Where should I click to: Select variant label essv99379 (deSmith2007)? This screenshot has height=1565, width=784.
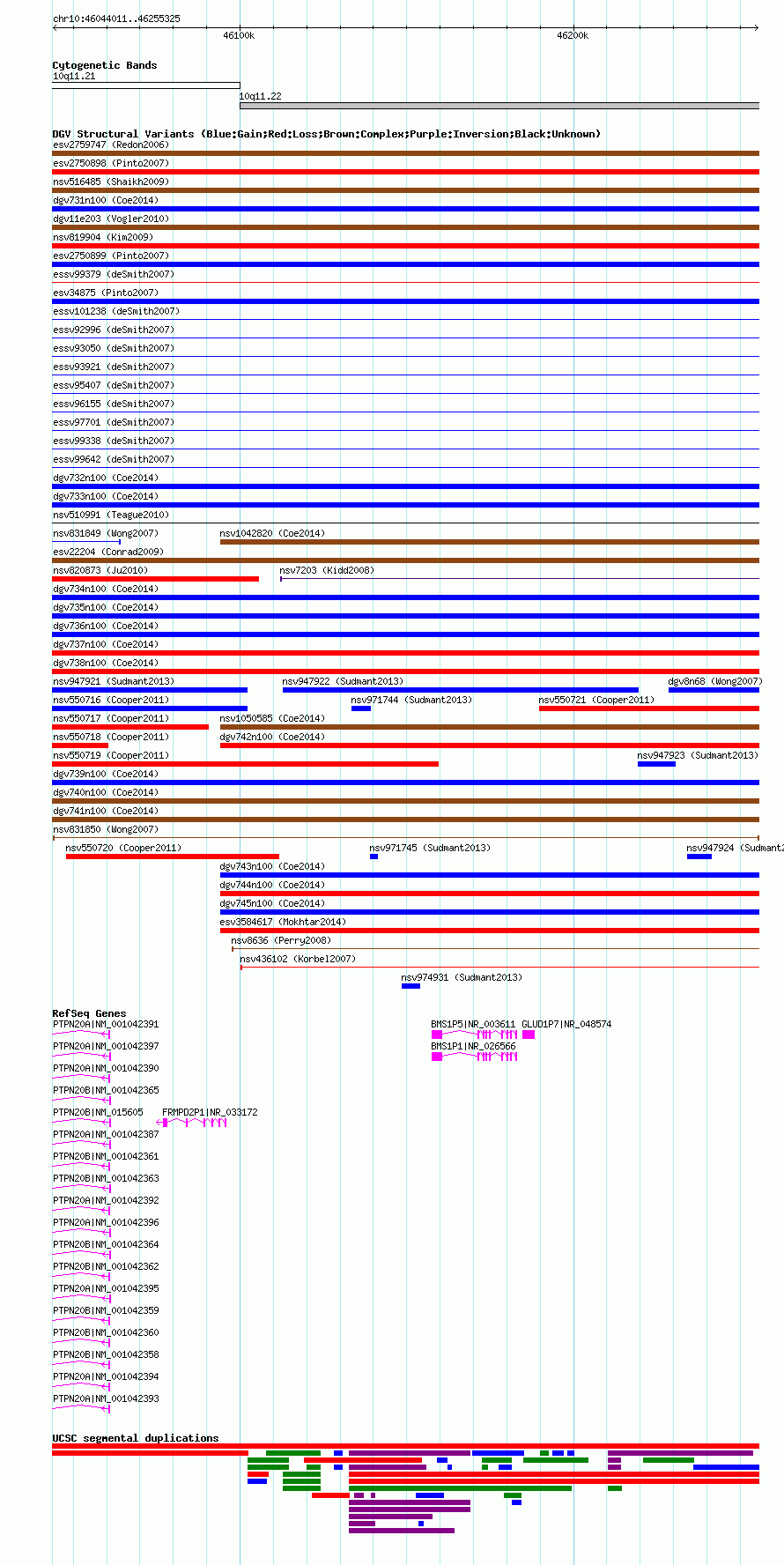point(114,274)
